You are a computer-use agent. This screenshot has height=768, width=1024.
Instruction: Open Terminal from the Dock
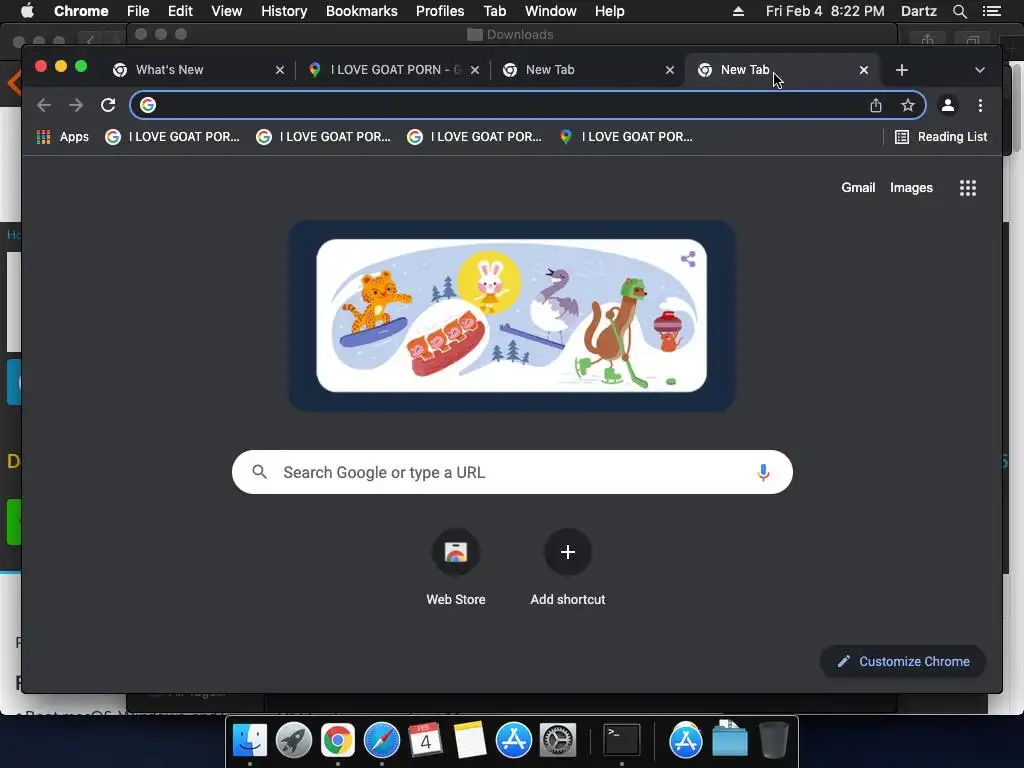point(621,741)
